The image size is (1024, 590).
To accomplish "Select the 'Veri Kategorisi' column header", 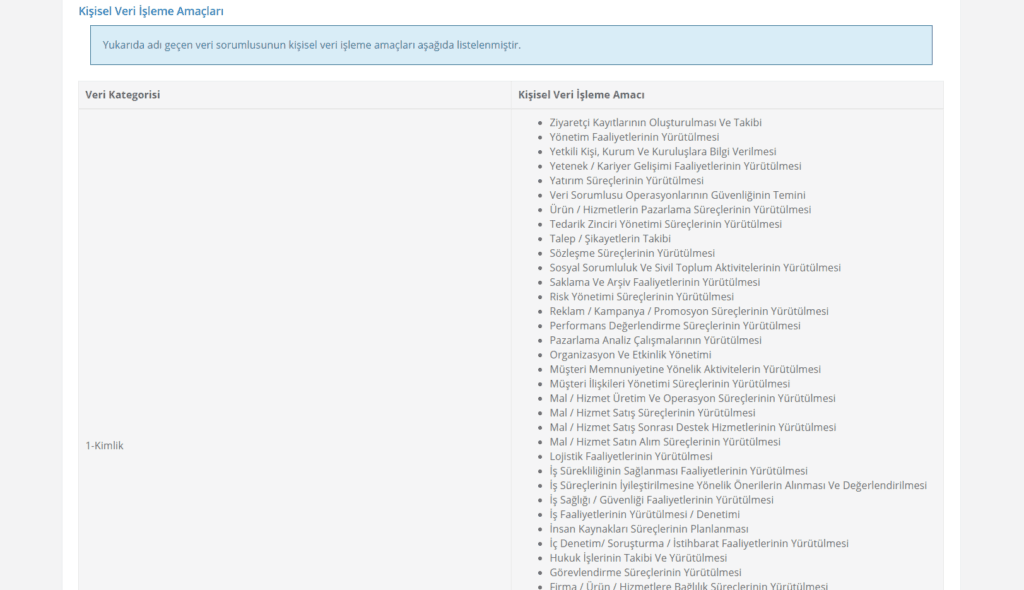I will [x=123, y=95].
